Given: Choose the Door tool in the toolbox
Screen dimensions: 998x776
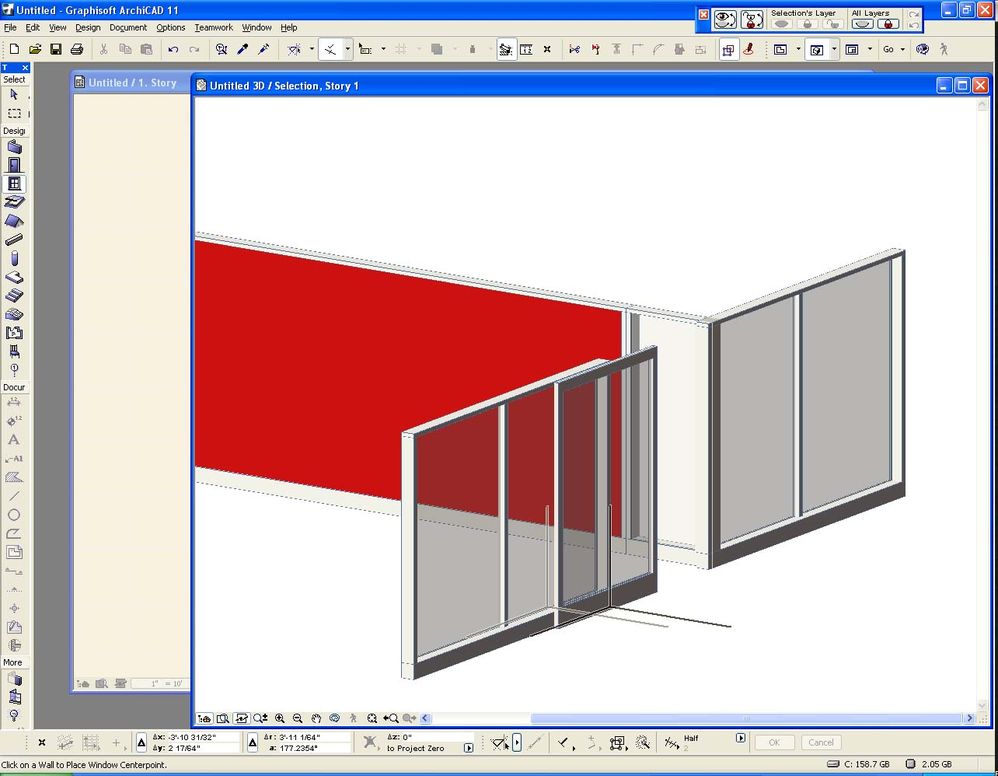Looking at the screenshot, I should [x=14, y=166].
